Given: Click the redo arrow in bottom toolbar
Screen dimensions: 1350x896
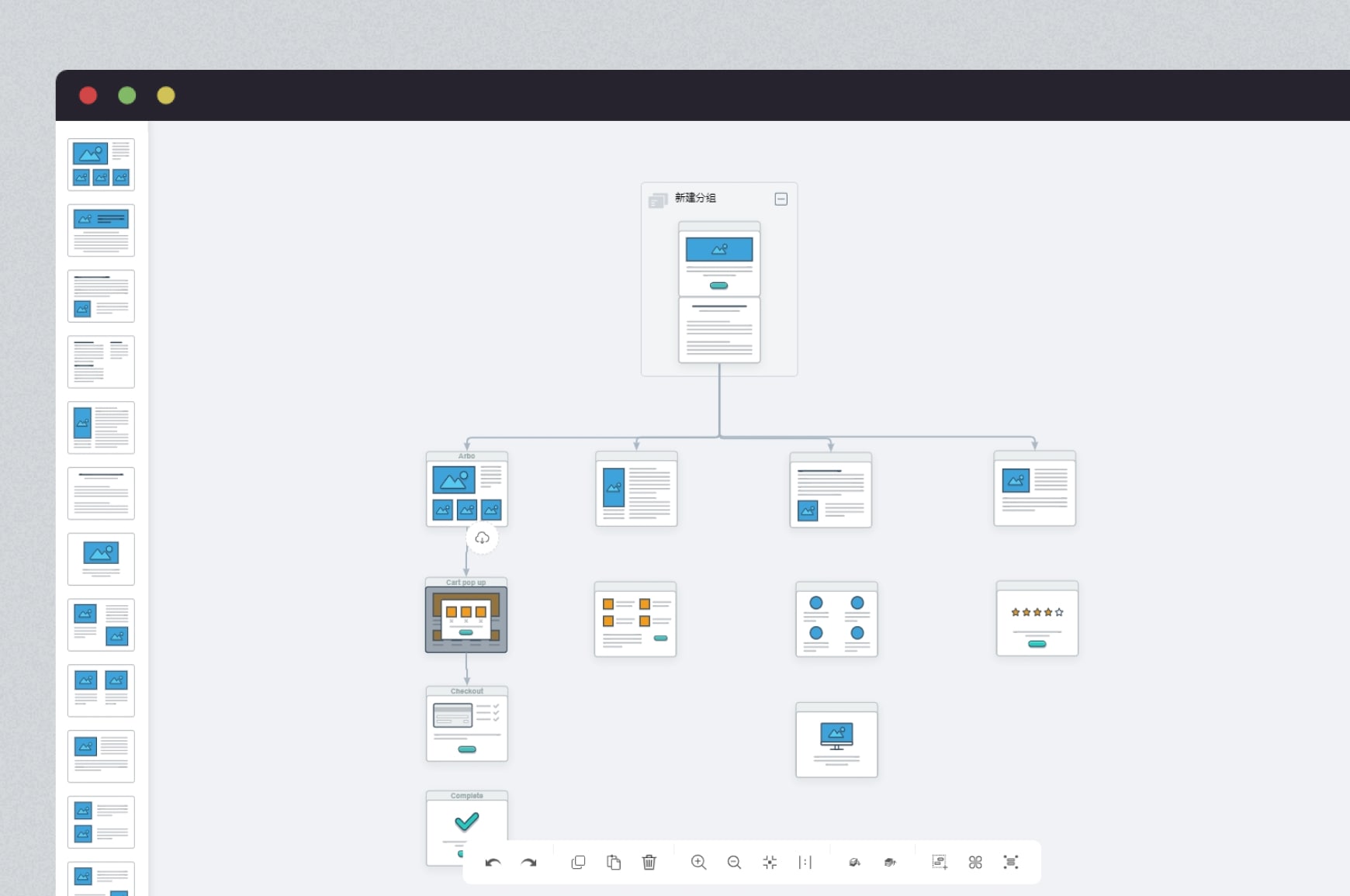Looking at the screenshot, I should pos(529,863).
